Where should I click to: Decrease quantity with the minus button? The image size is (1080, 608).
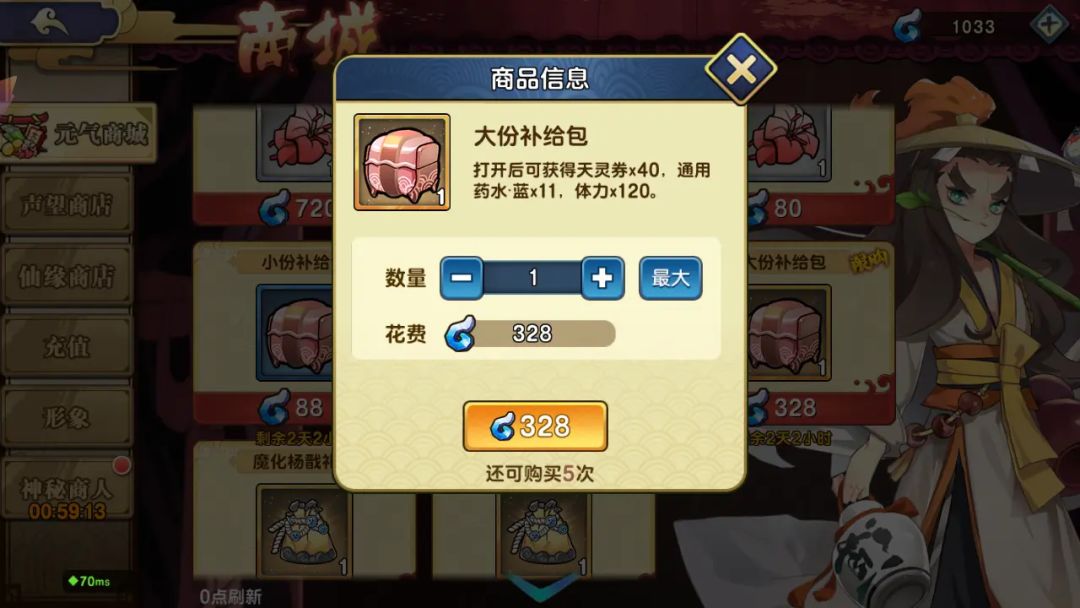click(x=461, y=278)
